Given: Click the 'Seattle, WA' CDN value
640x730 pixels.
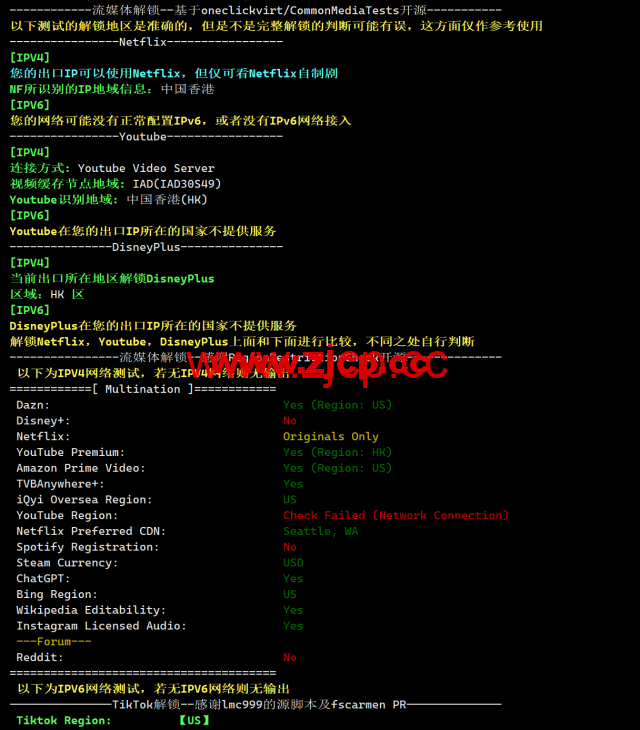Looking at the screenshot, I should click(321, 531).
